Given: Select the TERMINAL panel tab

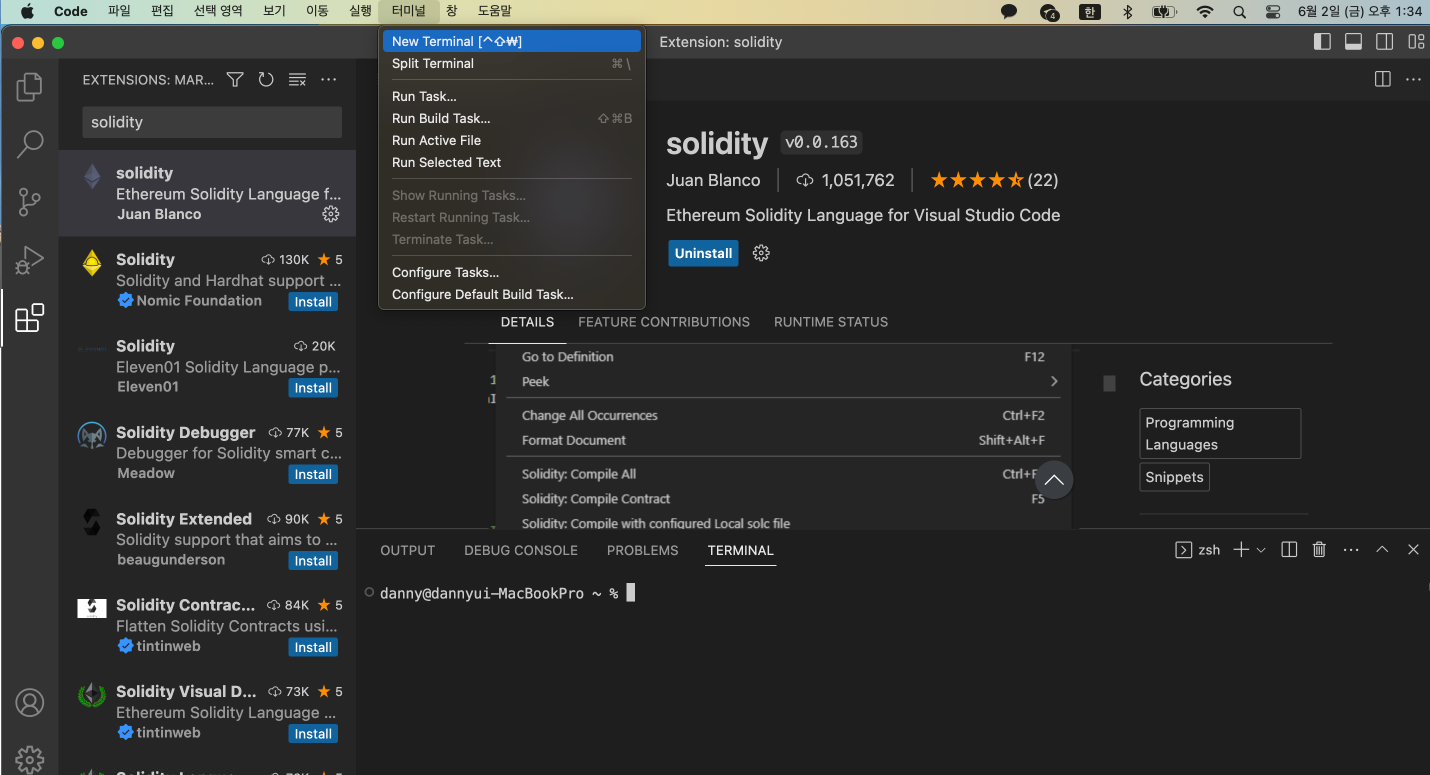Looking at the screenshot, I should pyautogui.click(x=741, y=550).
